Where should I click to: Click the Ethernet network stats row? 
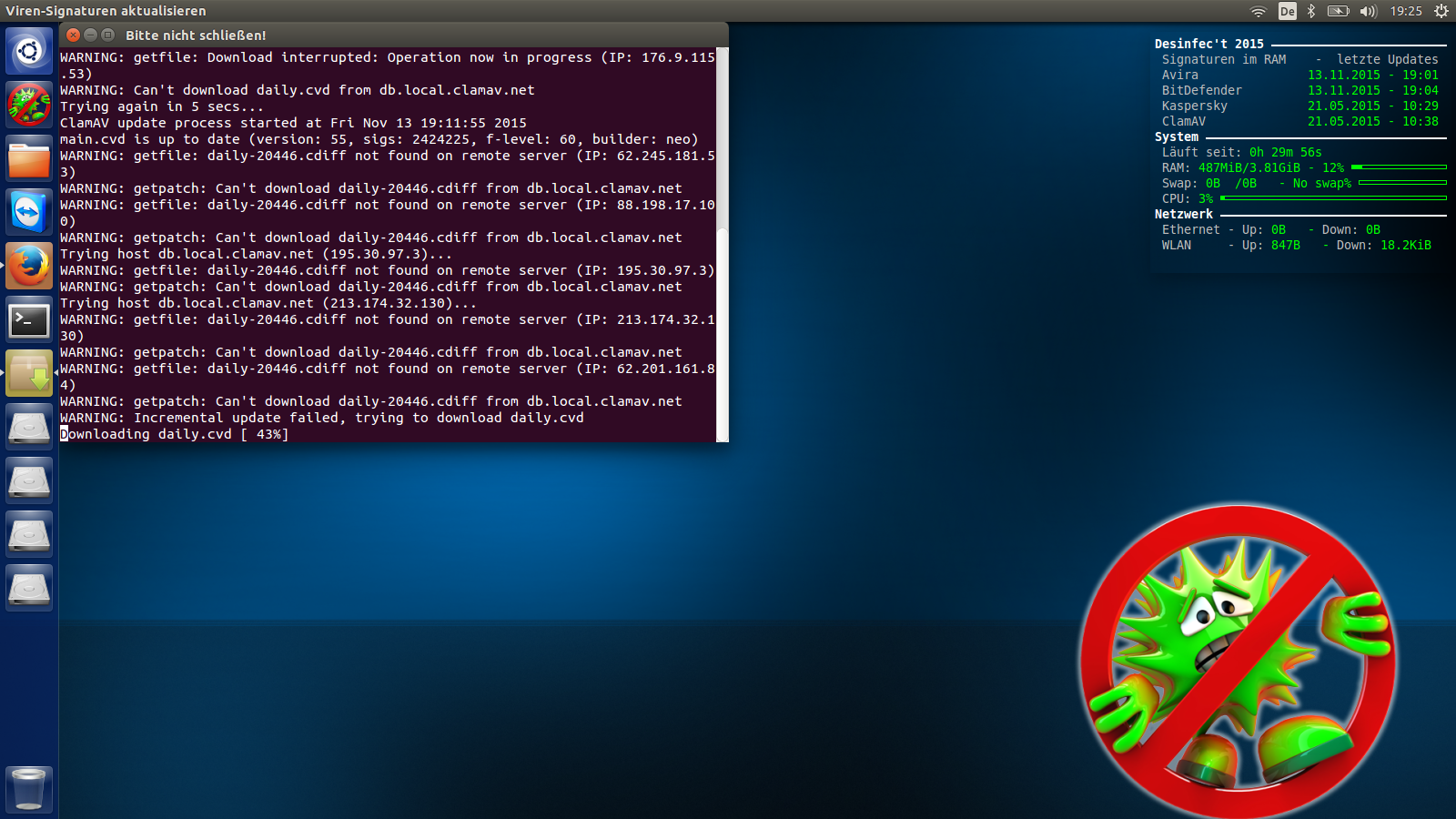1271,229
